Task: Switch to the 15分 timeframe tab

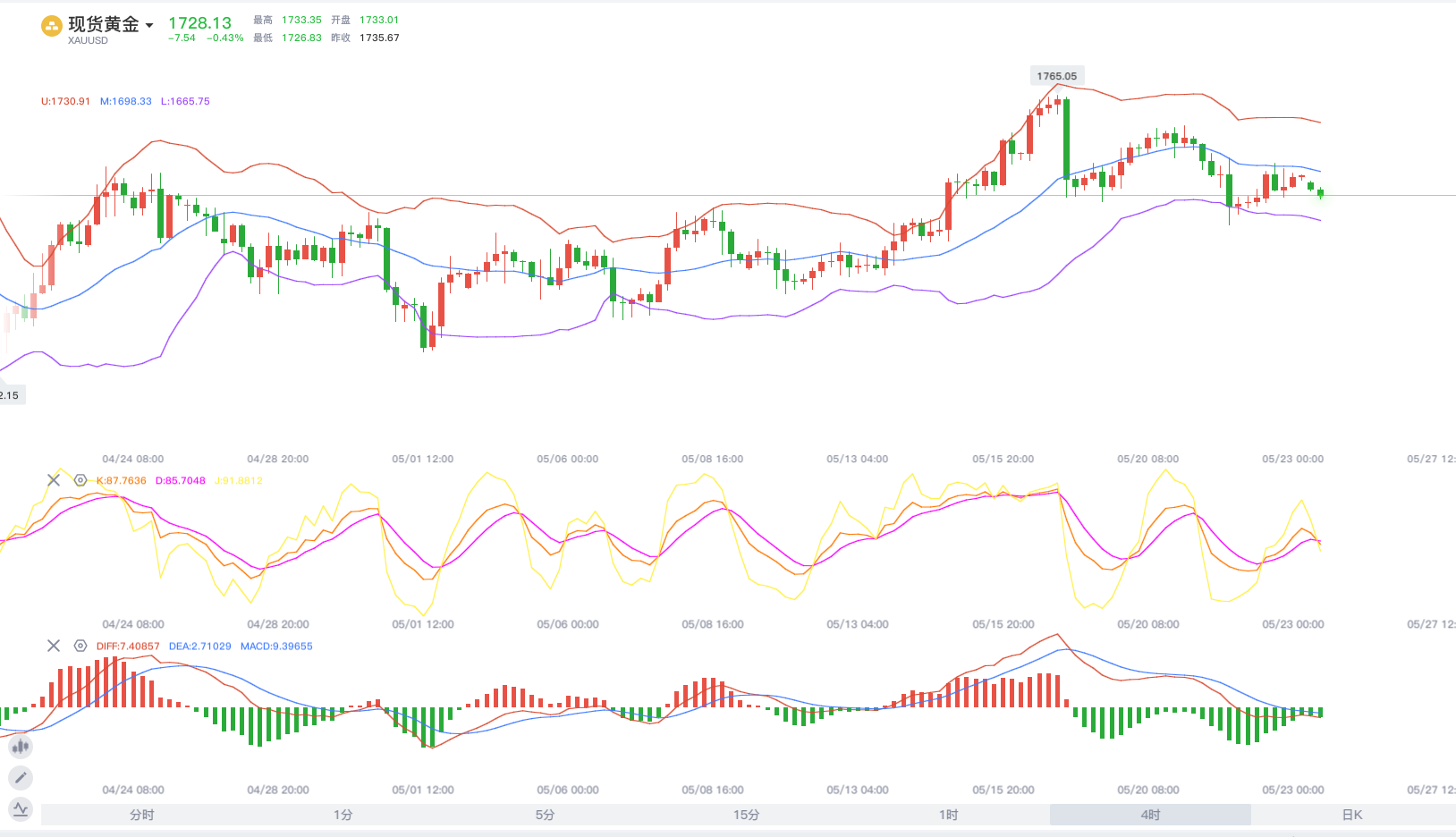Action: pyautogui.click(x=747, y=815)
